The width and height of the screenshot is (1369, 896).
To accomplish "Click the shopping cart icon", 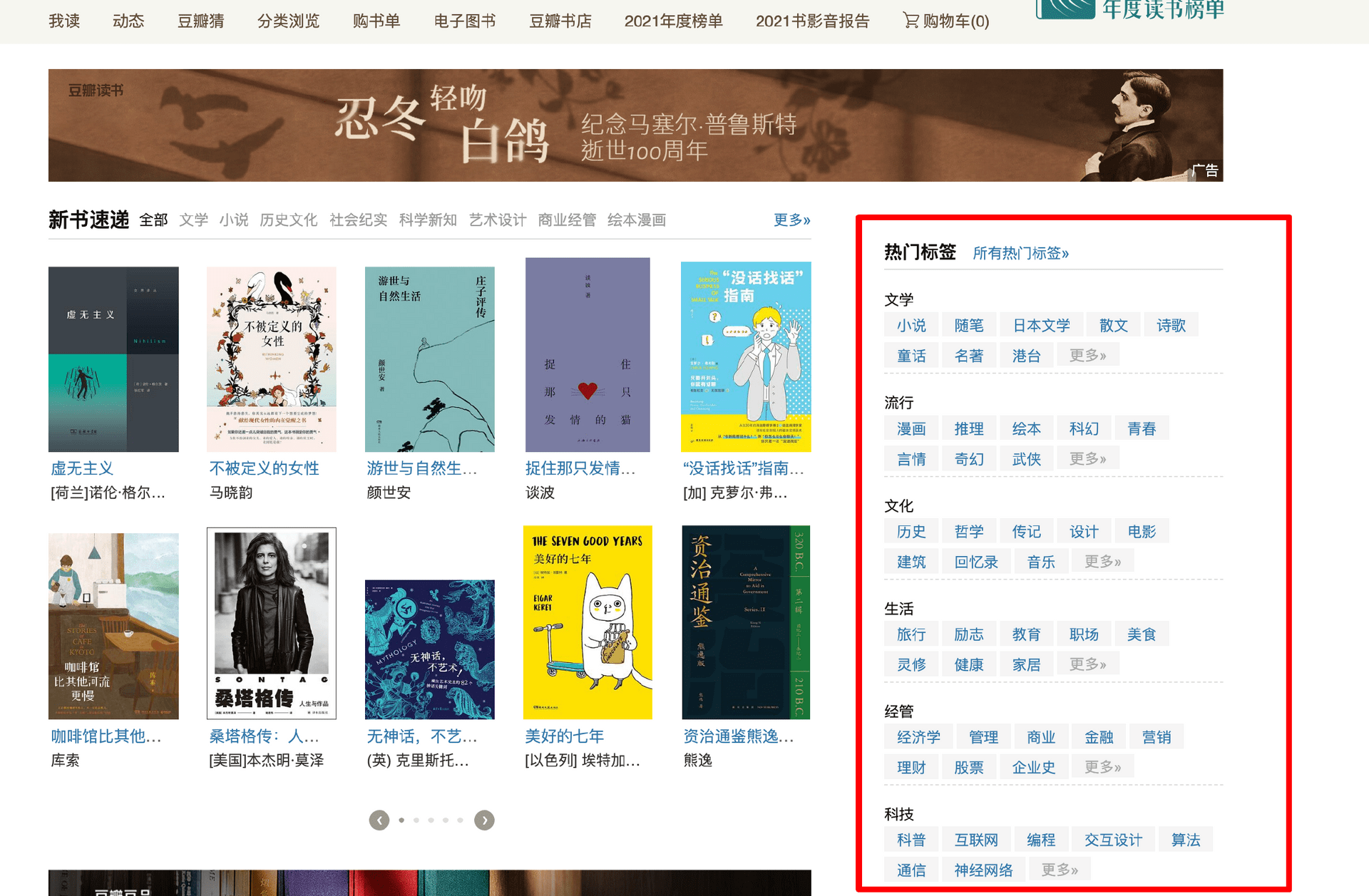I will [x=911, y=20].
